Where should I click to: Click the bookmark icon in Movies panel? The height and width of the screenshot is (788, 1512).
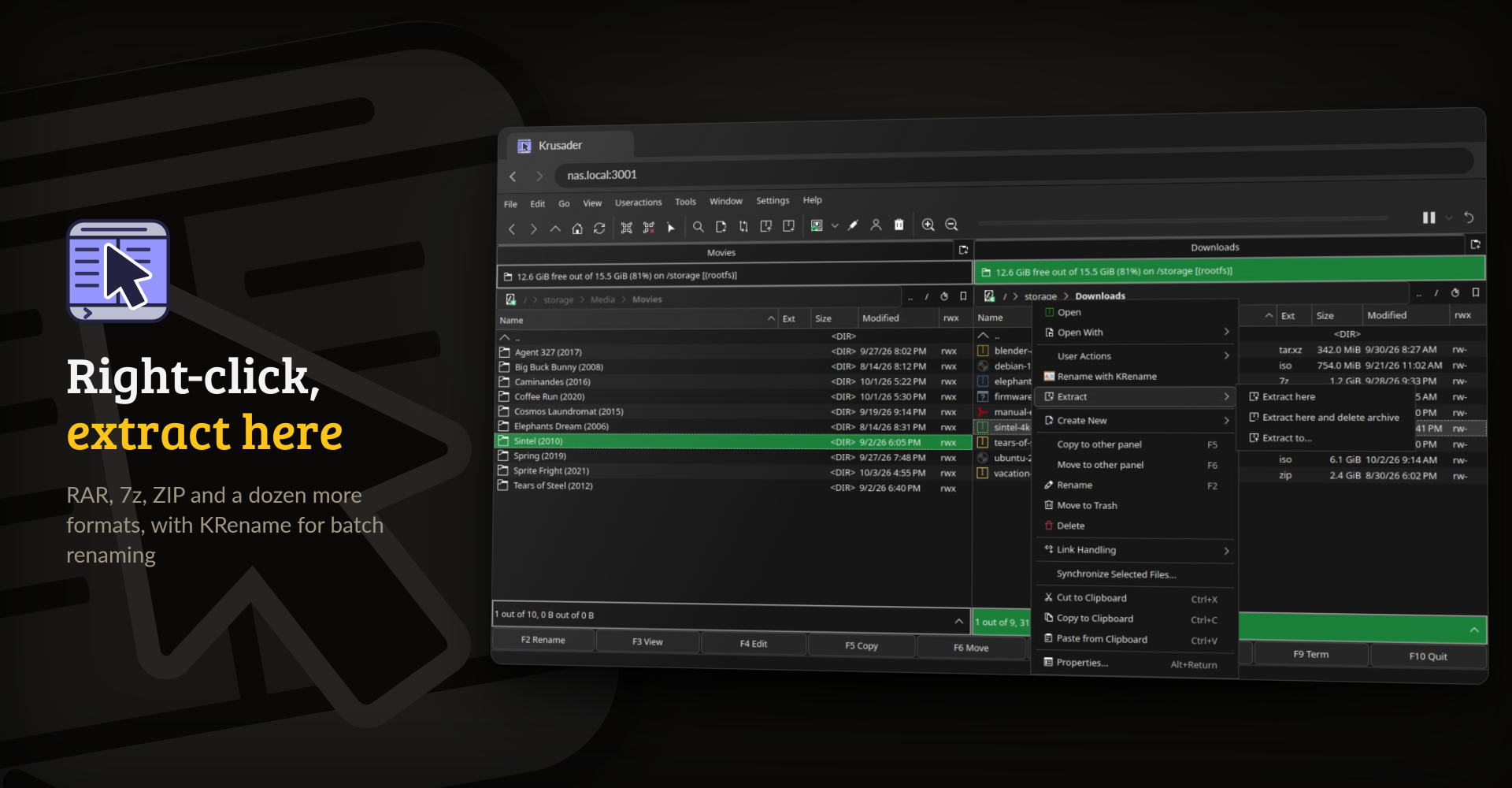[x=963, y=296]
